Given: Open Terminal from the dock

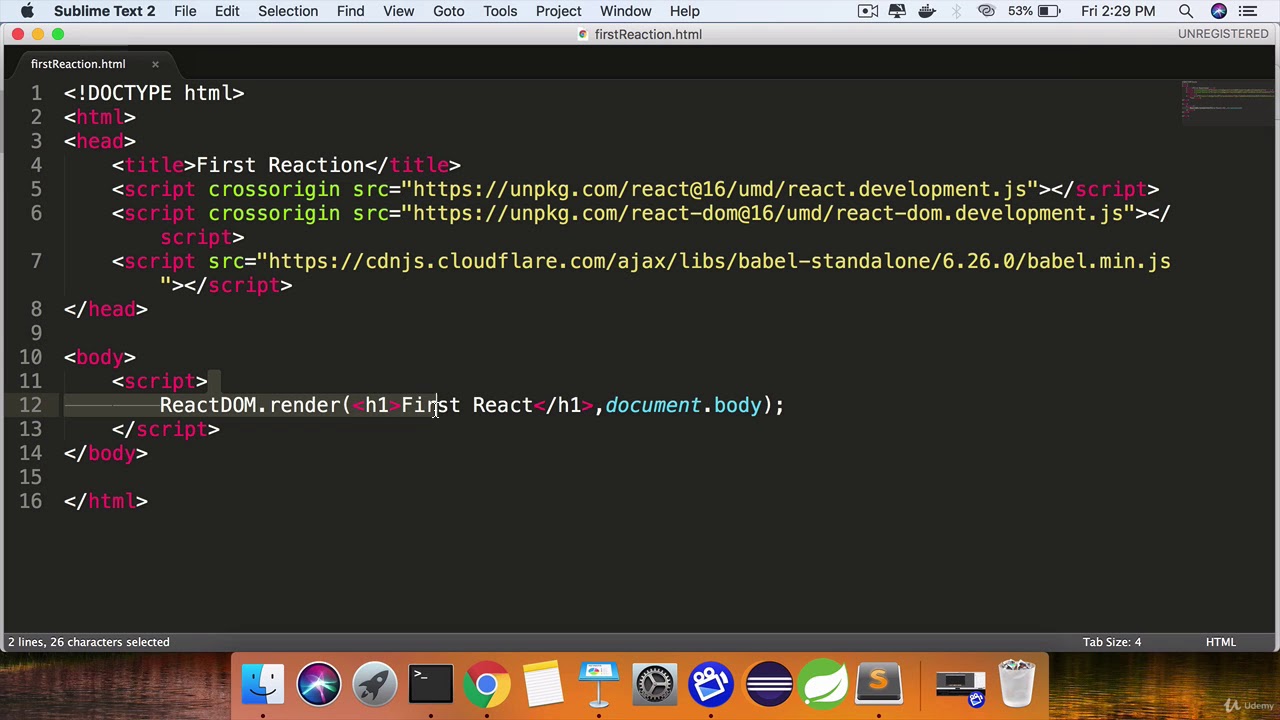Looking at the screenshot, I should point(431,684).
